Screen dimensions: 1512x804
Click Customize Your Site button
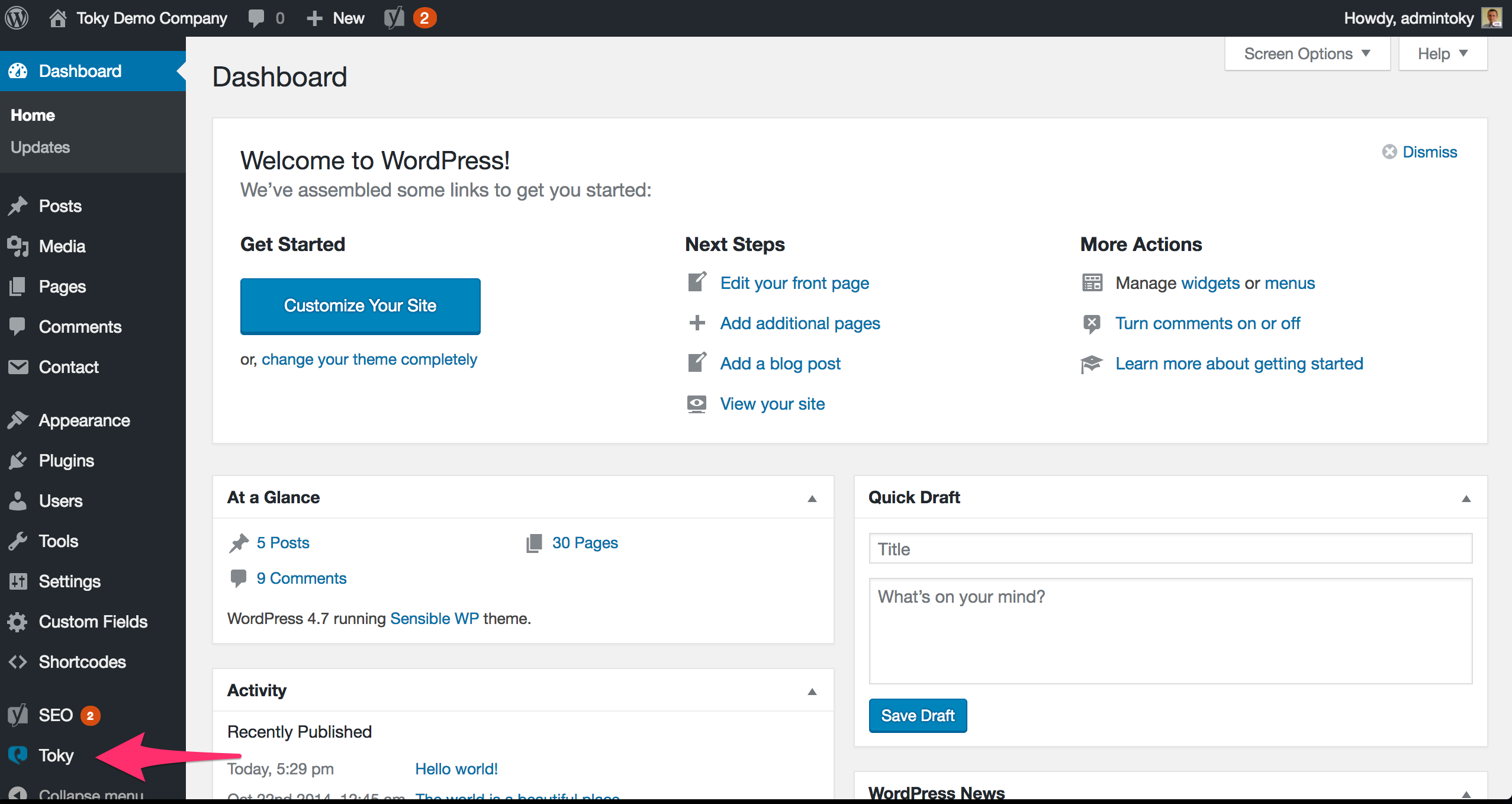click(x=360, y=306)
